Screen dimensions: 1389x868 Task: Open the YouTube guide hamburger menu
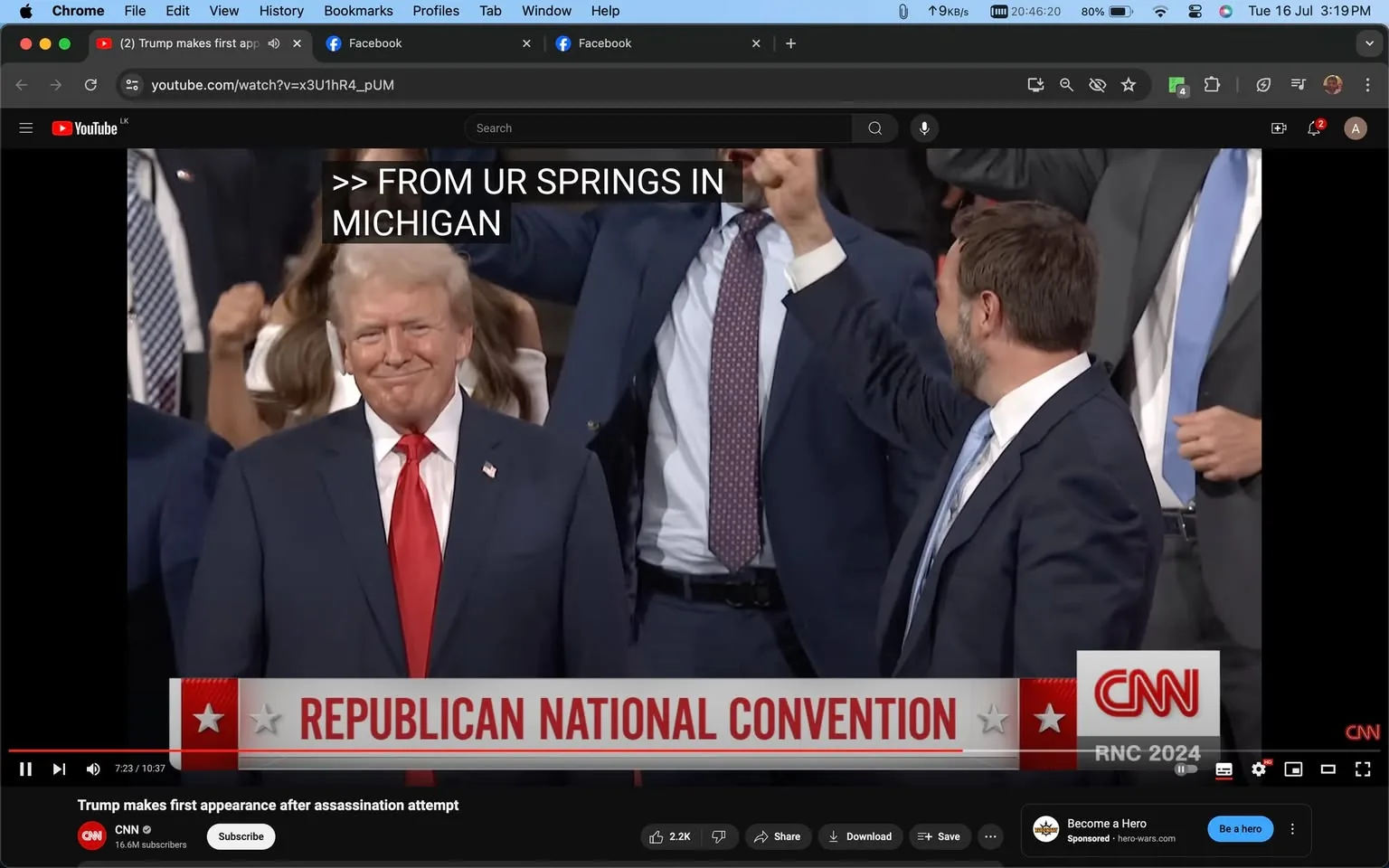click(25, 127)
